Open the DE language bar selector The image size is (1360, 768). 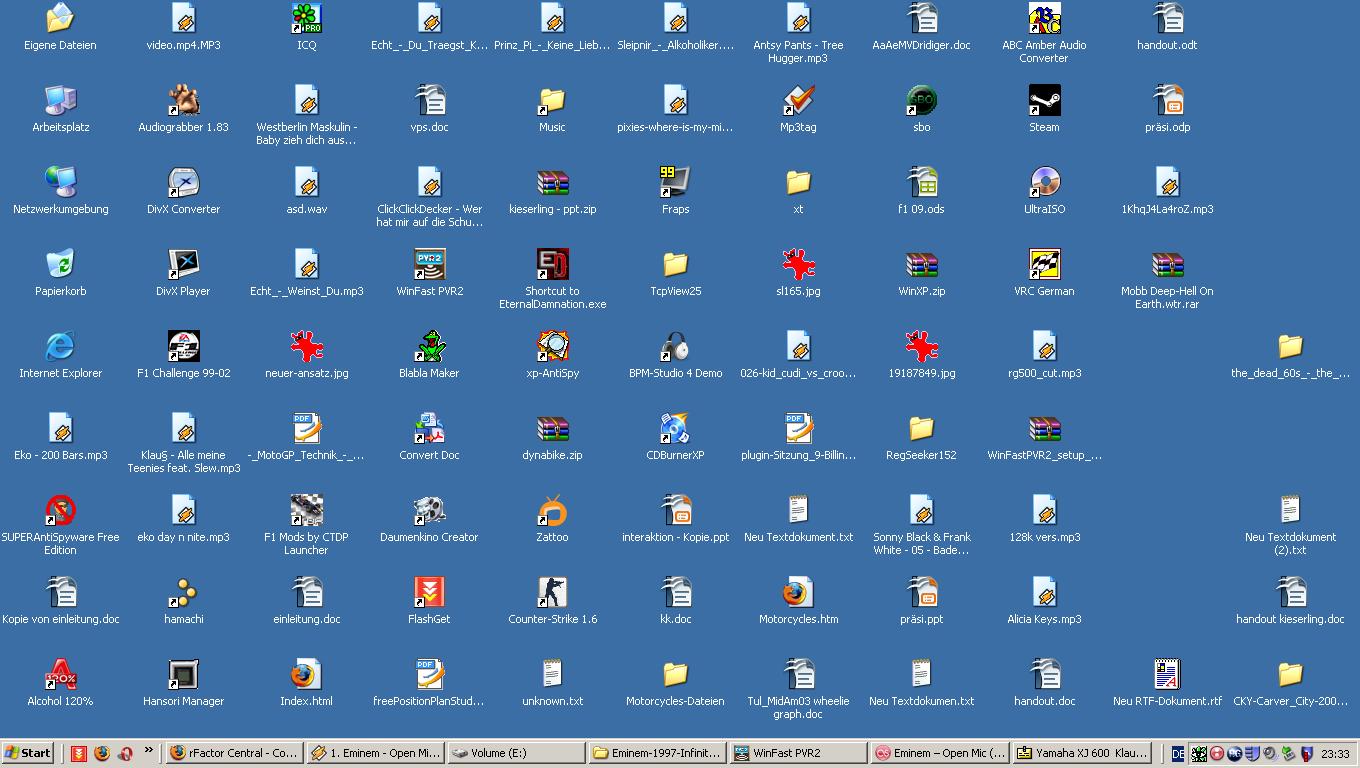(x=1178, y=753)
